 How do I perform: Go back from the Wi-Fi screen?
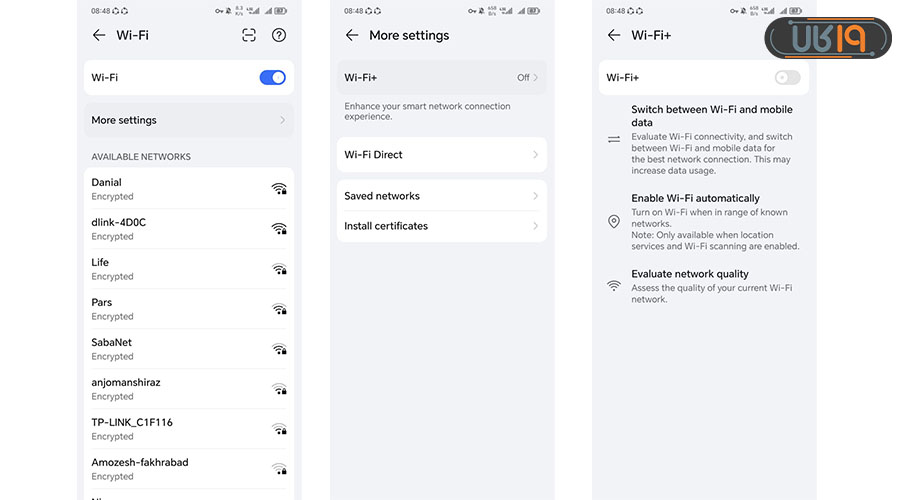tap(98, 35)
